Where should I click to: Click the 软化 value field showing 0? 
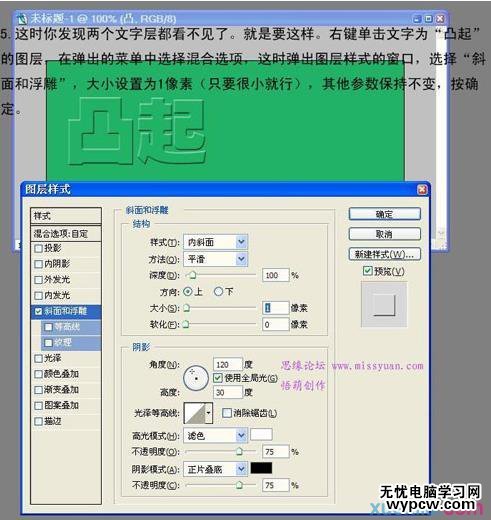point(275,324)
